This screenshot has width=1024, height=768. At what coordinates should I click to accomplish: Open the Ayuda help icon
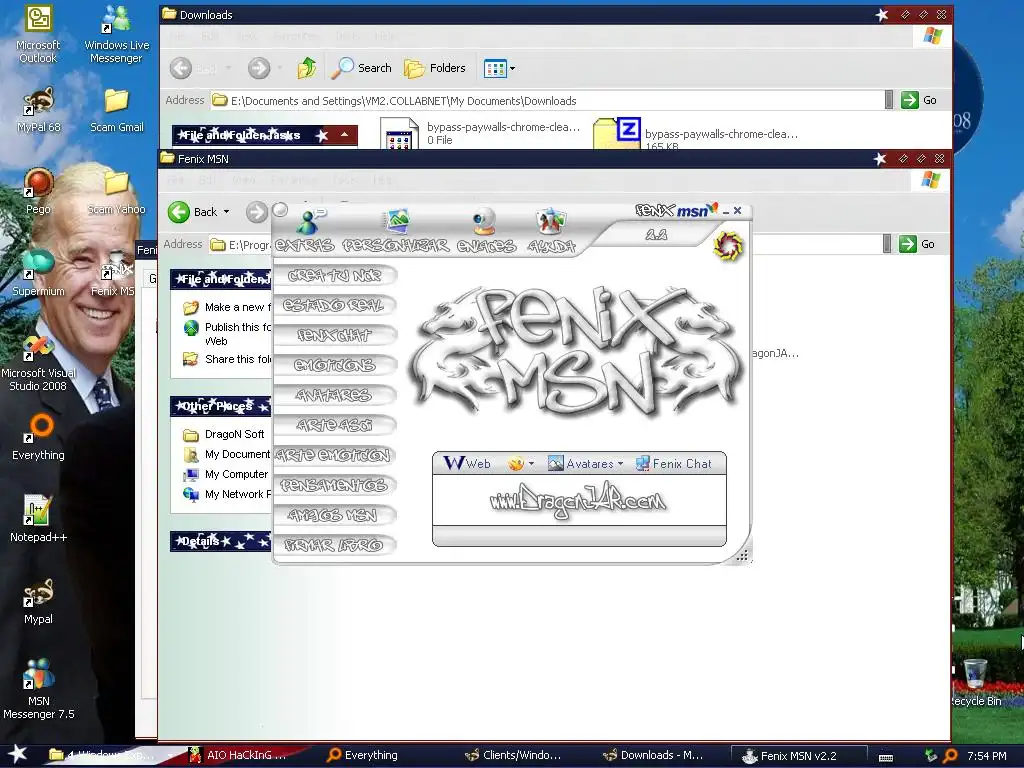point(550,223)
